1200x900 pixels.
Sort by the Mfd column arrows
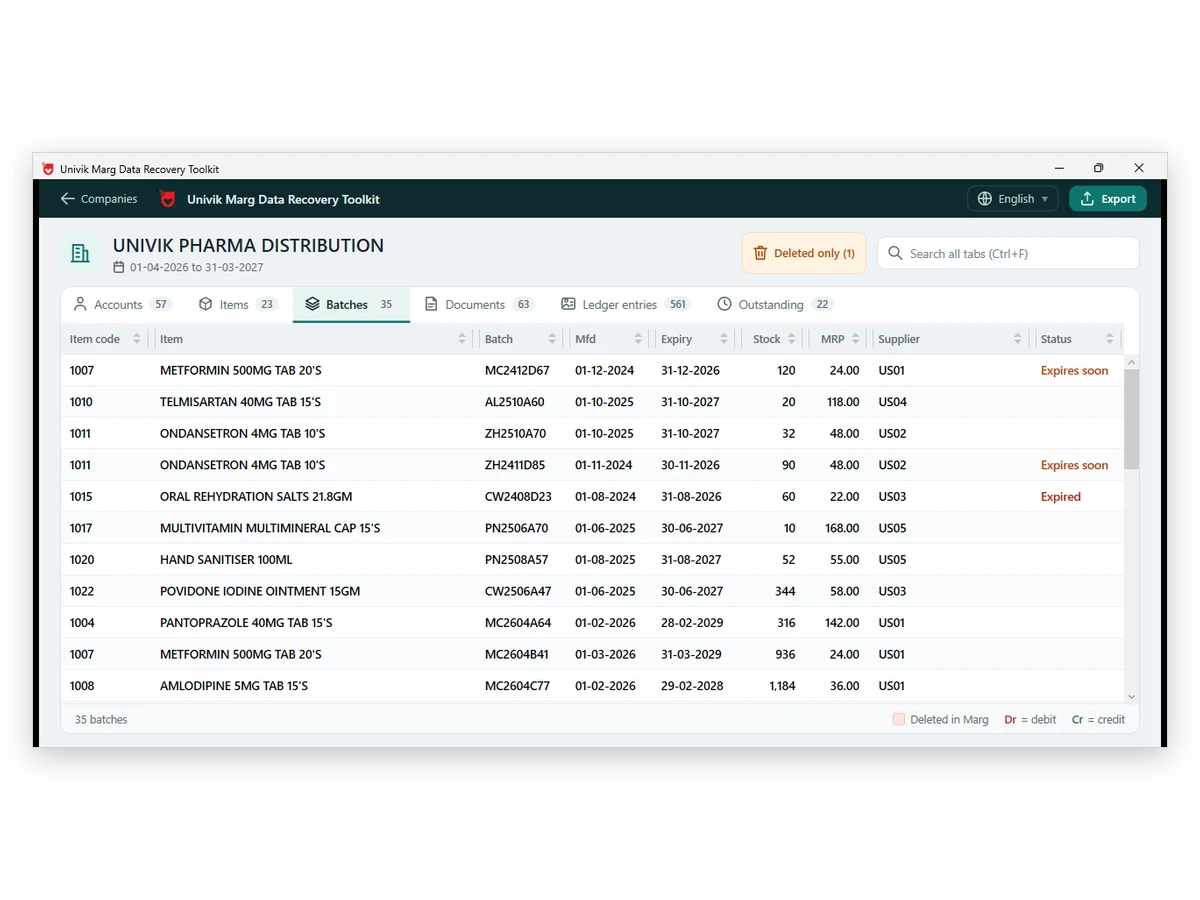click(x=638, y=339)
